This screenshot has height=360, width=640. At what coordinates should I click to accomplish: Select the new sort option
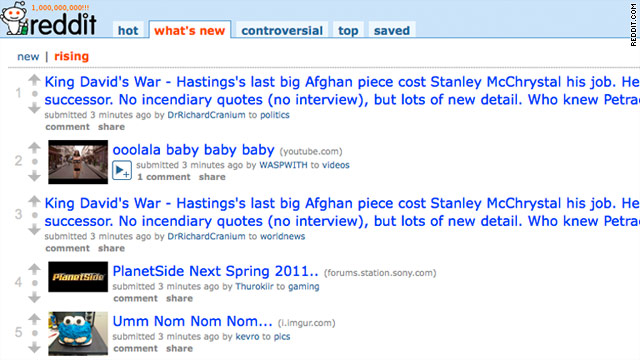tap(28, 56)
